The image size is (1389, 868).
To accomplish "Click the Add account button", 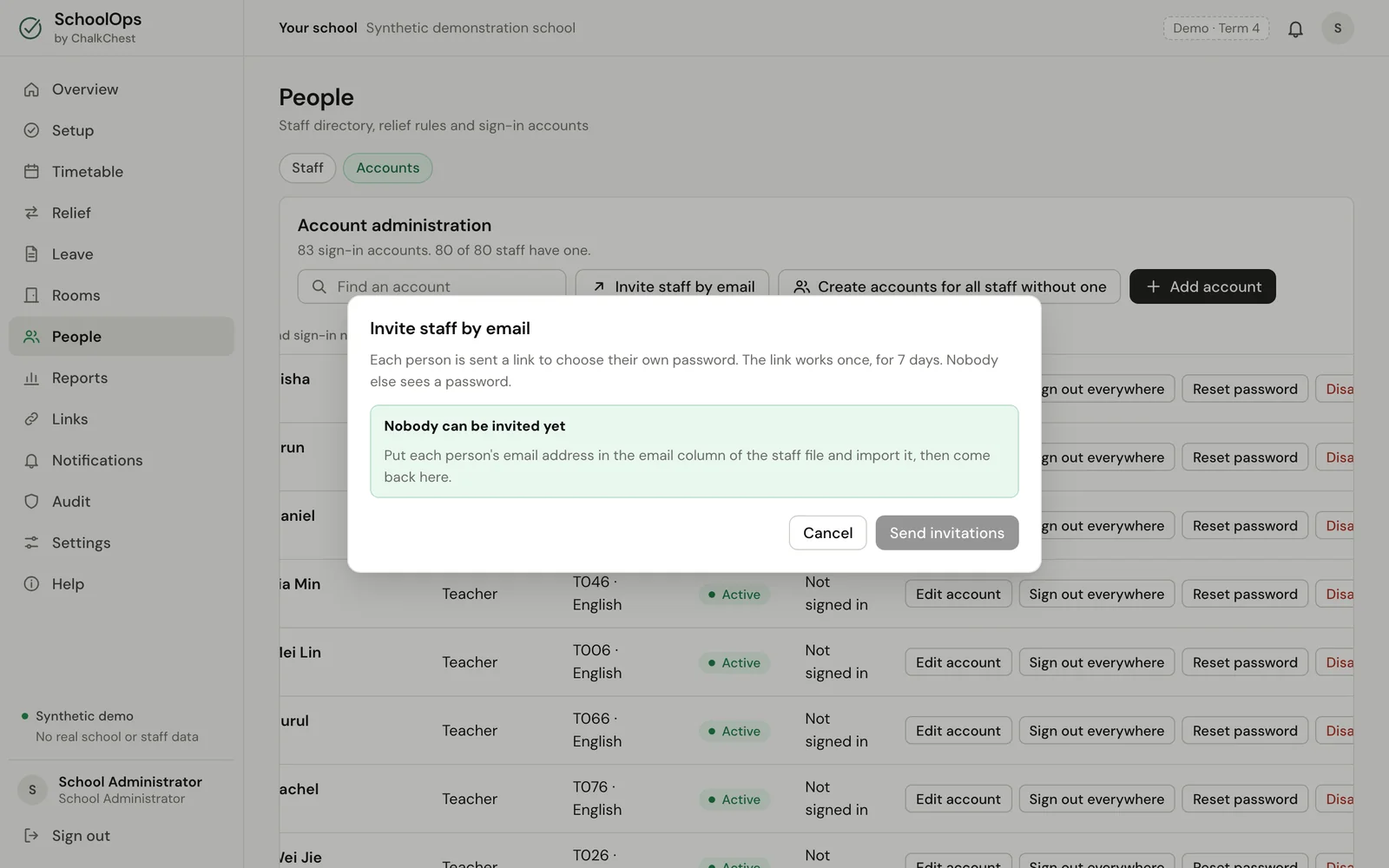I will point(1202,286).
